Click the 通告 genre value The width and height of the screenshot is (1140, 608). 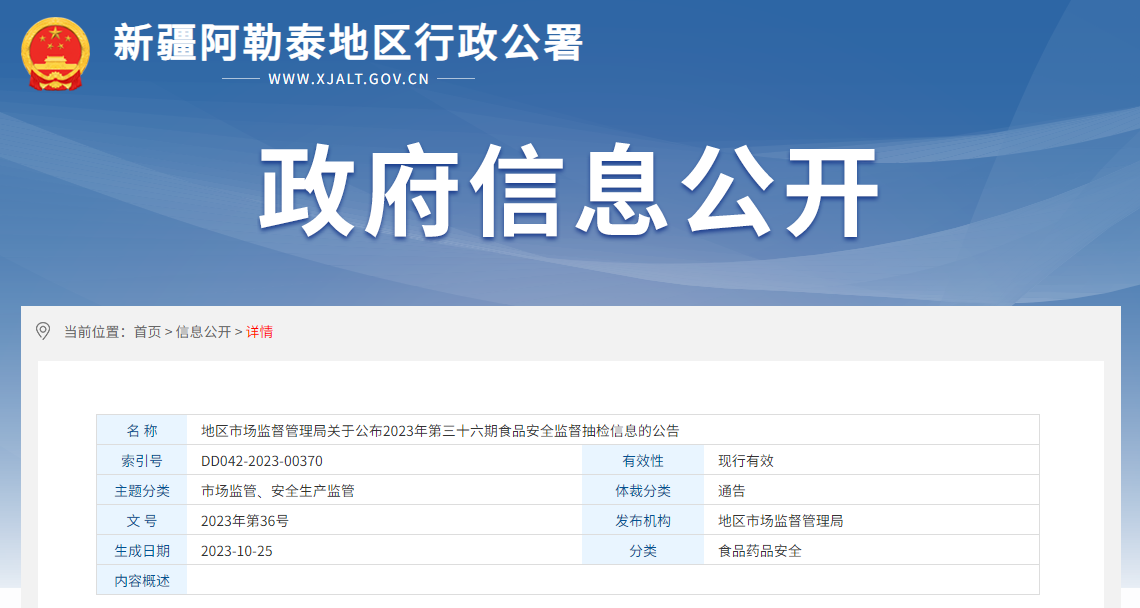point(732,491)
